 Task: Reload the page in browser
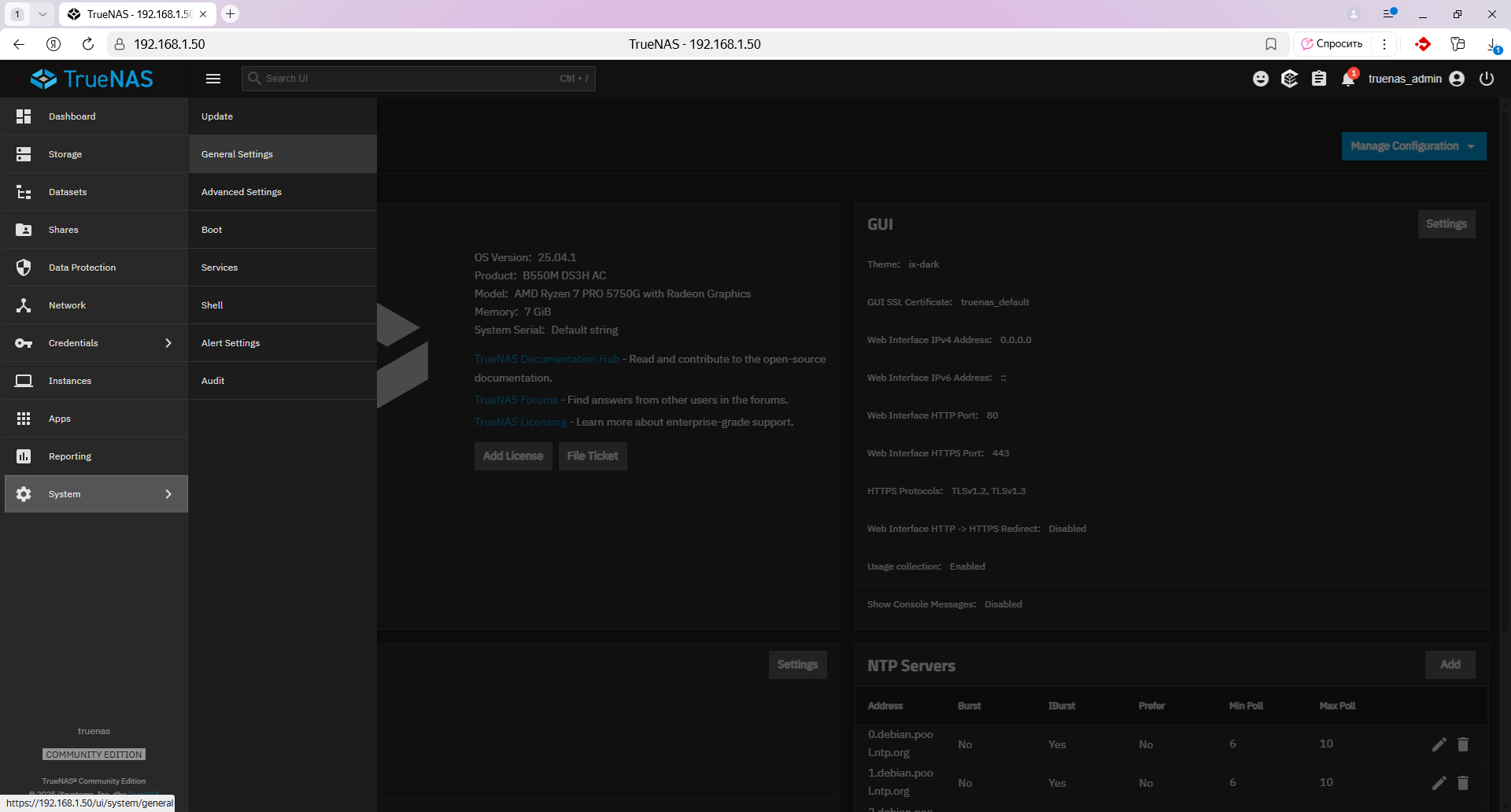pos(88,44)
